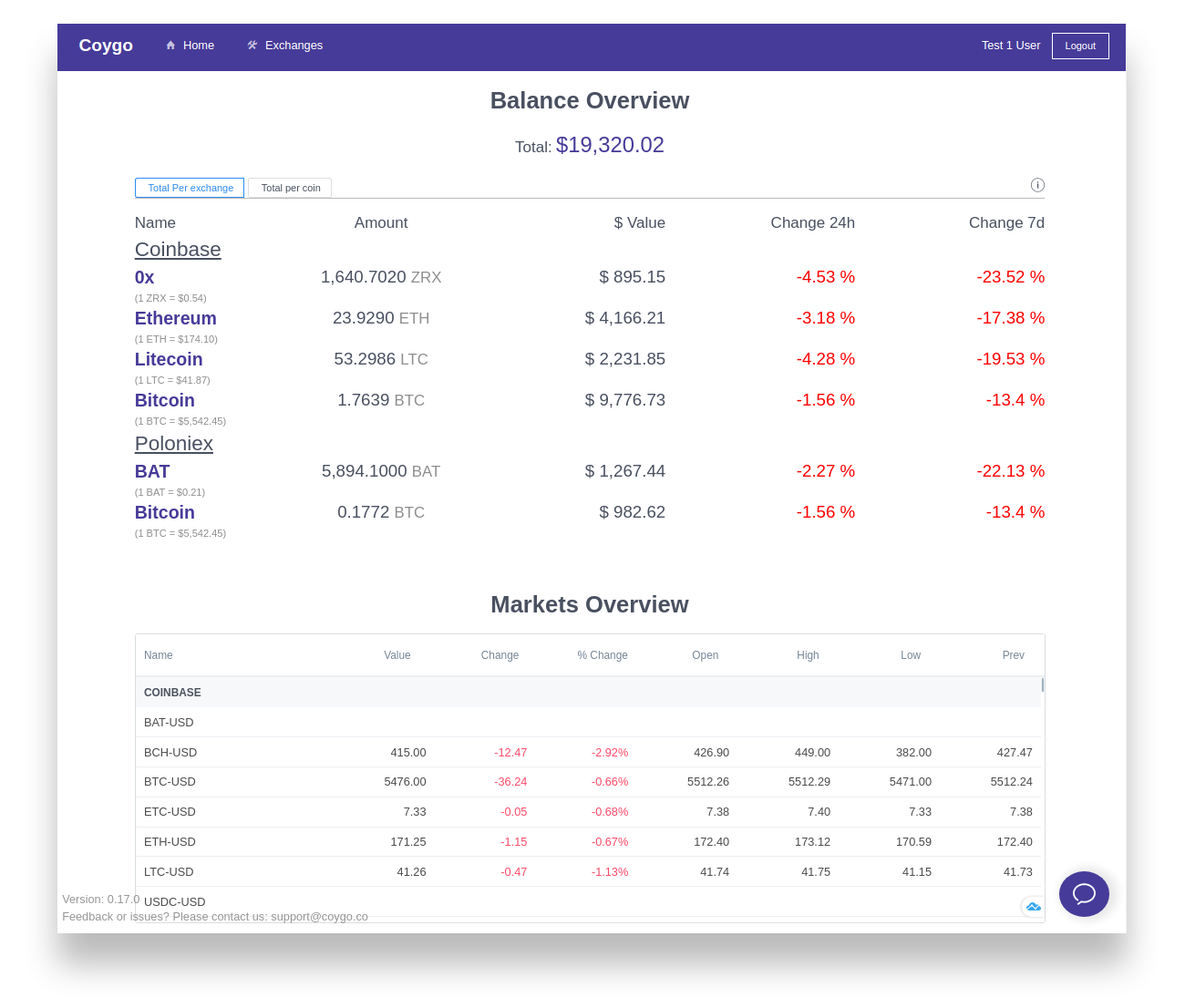Sort markets table by Name header
This screenshot has height=1008, width=1185.
click(159, 655)
